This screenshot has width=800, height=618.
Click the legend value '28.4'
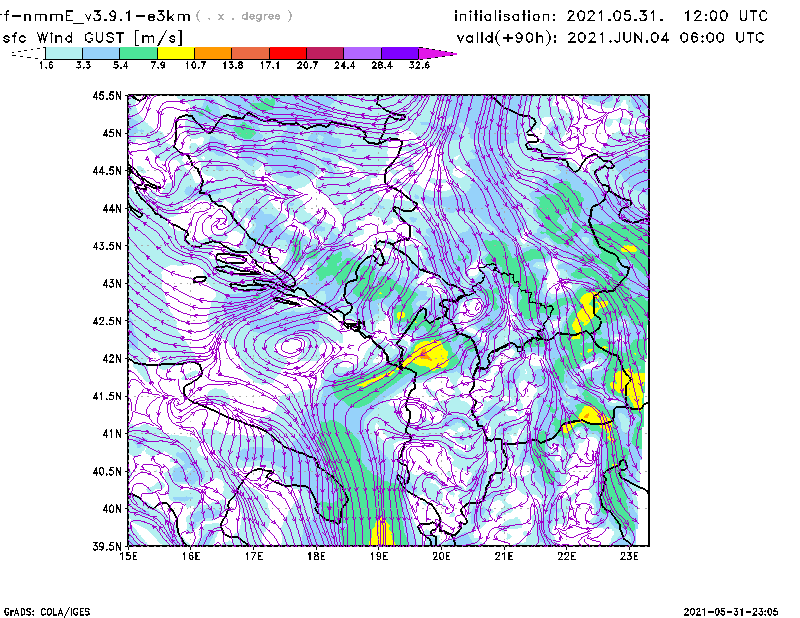coord(382,65)
